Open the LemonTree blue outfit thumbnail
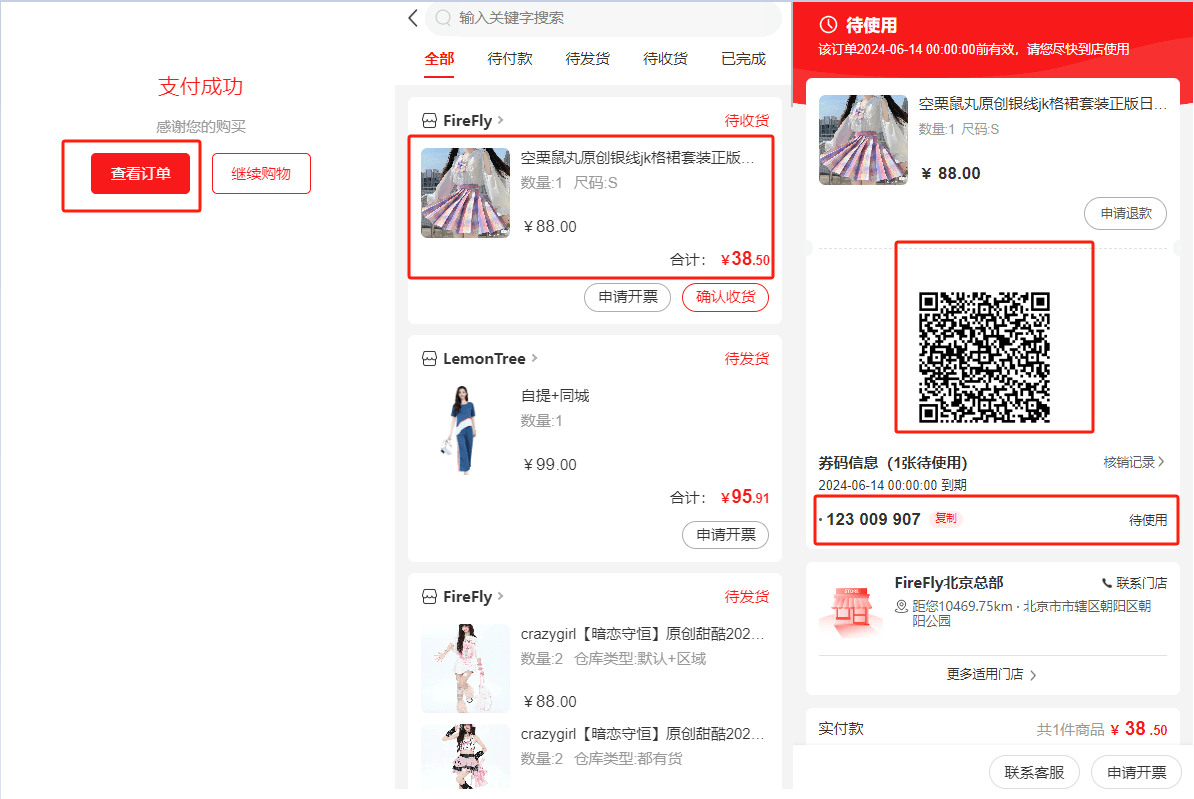This screenshot has width=1194, height=799. [465, 430]
